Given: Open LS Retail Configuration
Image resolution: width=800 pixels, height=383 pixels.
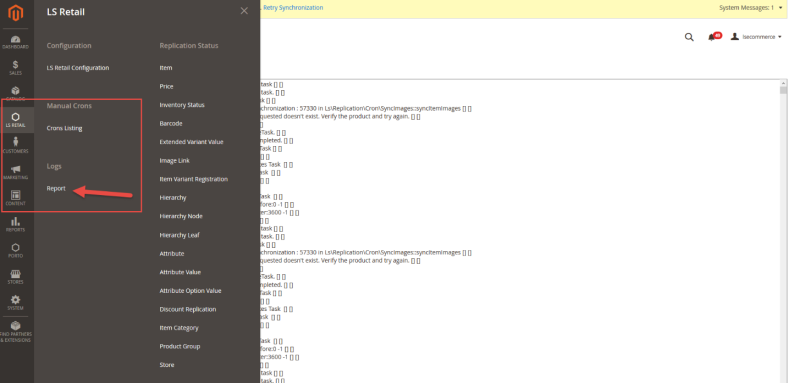Looking at the screenshot, I should click(78, 68).
